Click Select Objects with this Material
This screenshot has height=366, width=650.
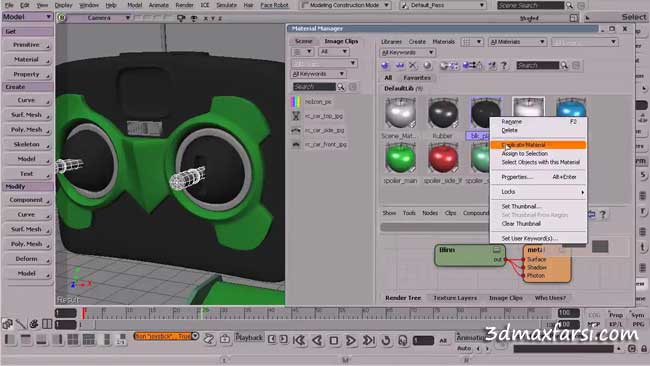pyautogui.click(x=541, y=162)
